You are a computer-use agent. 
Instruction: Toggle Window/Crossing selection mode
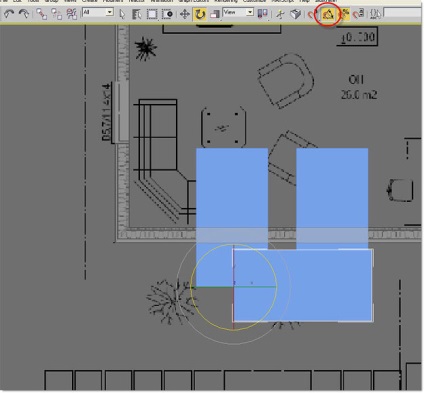[167, 14]
